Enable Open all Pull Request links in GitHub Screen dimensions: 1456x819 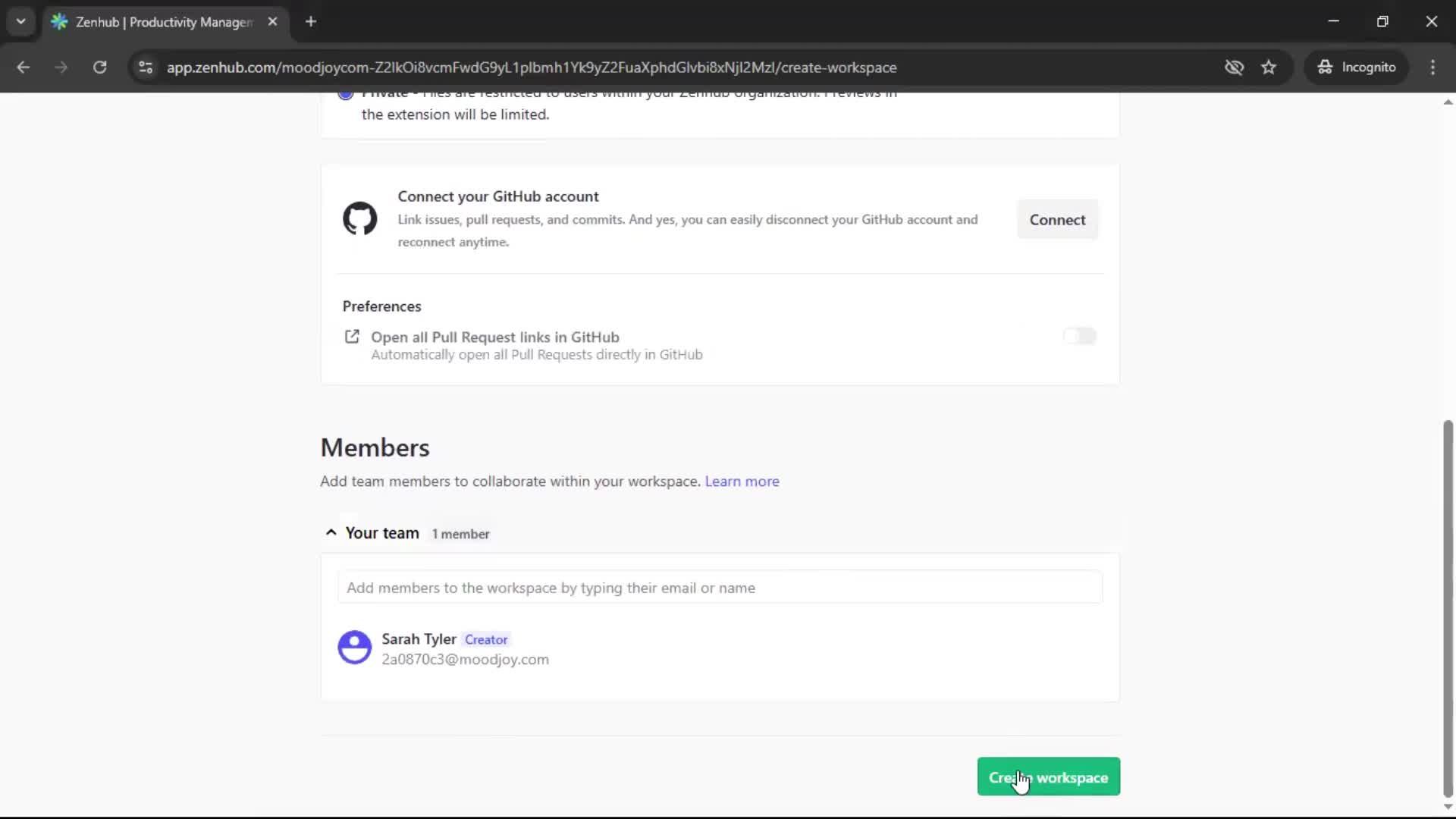pos(1079,336)
